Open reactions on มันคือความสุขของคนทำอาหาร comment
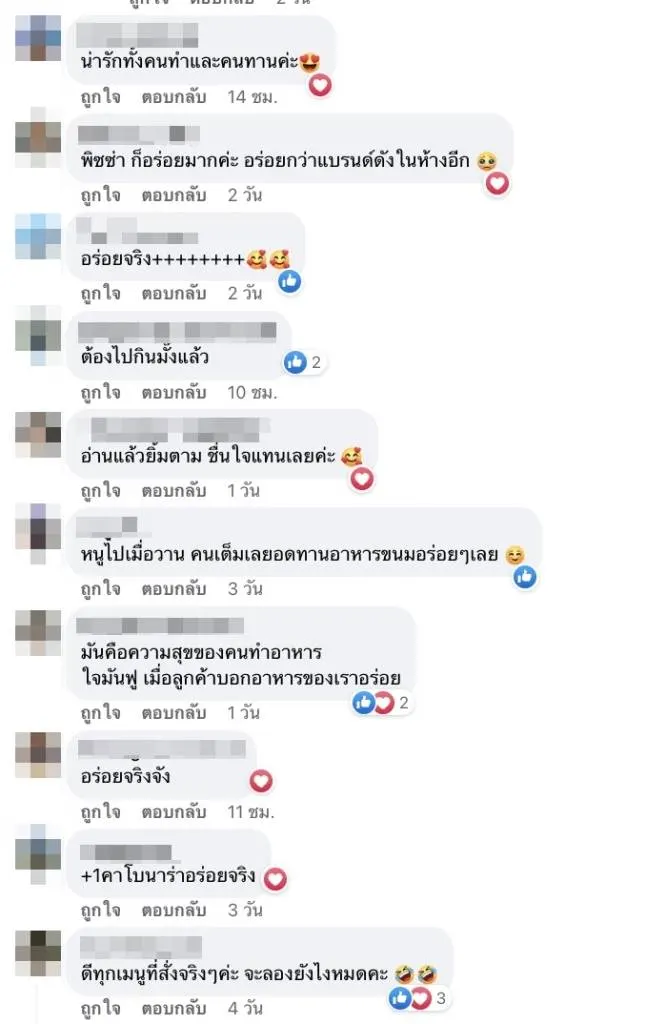 click(x=382, y=703)
